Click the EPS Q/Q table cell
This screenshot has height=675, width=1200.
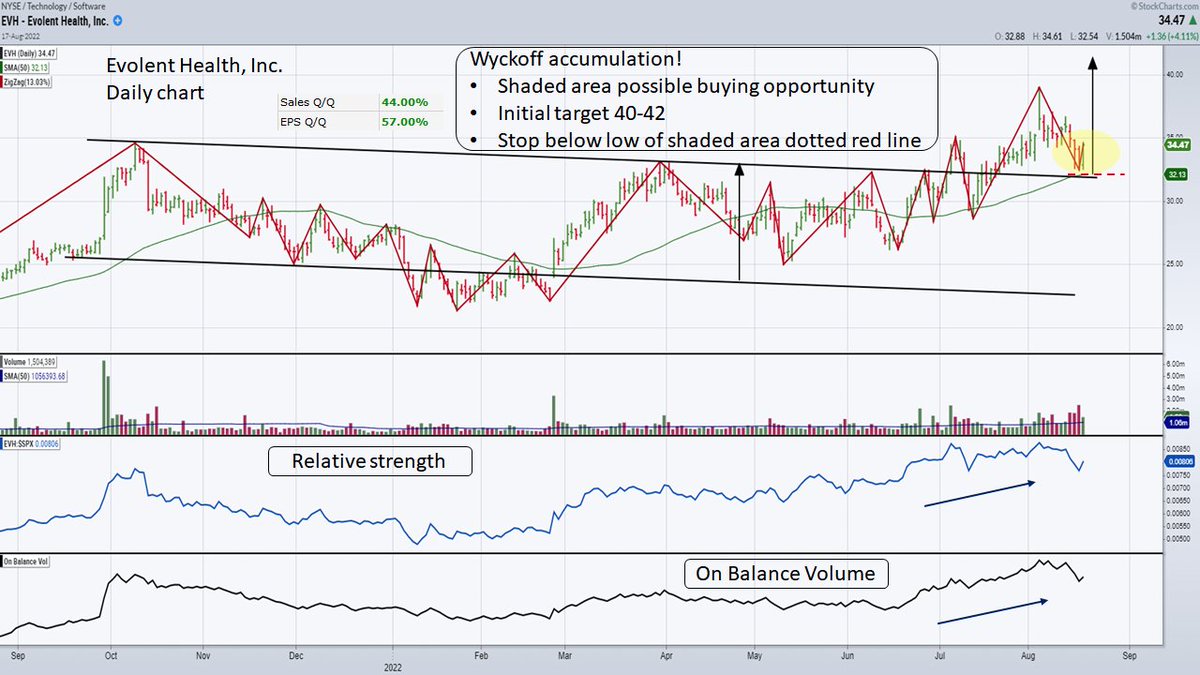328,121
